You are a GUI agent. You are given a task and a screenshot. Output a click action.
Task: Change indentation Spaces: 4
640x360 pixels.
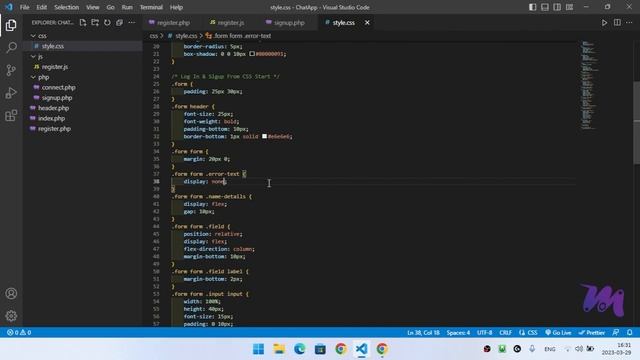[x=458, y=333]
